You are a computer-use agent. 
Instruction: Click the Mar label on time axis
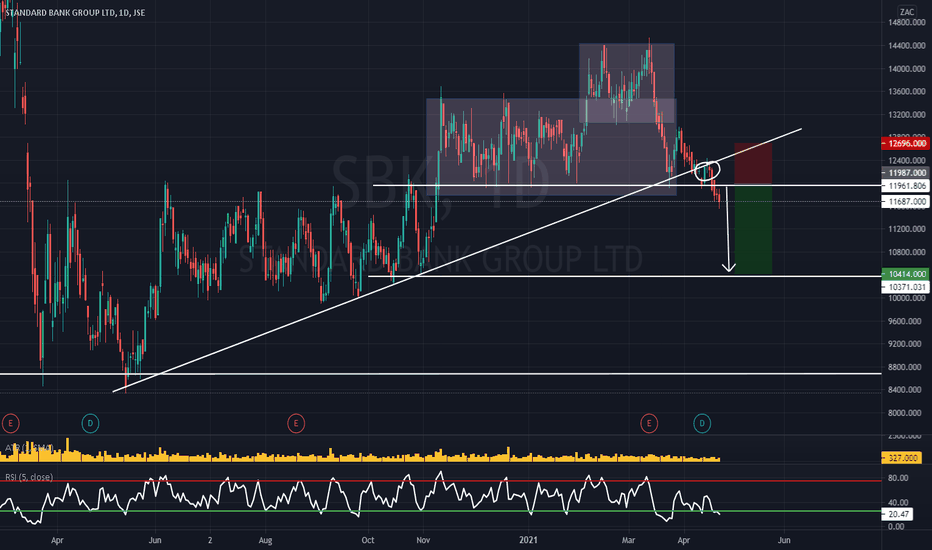628,540
